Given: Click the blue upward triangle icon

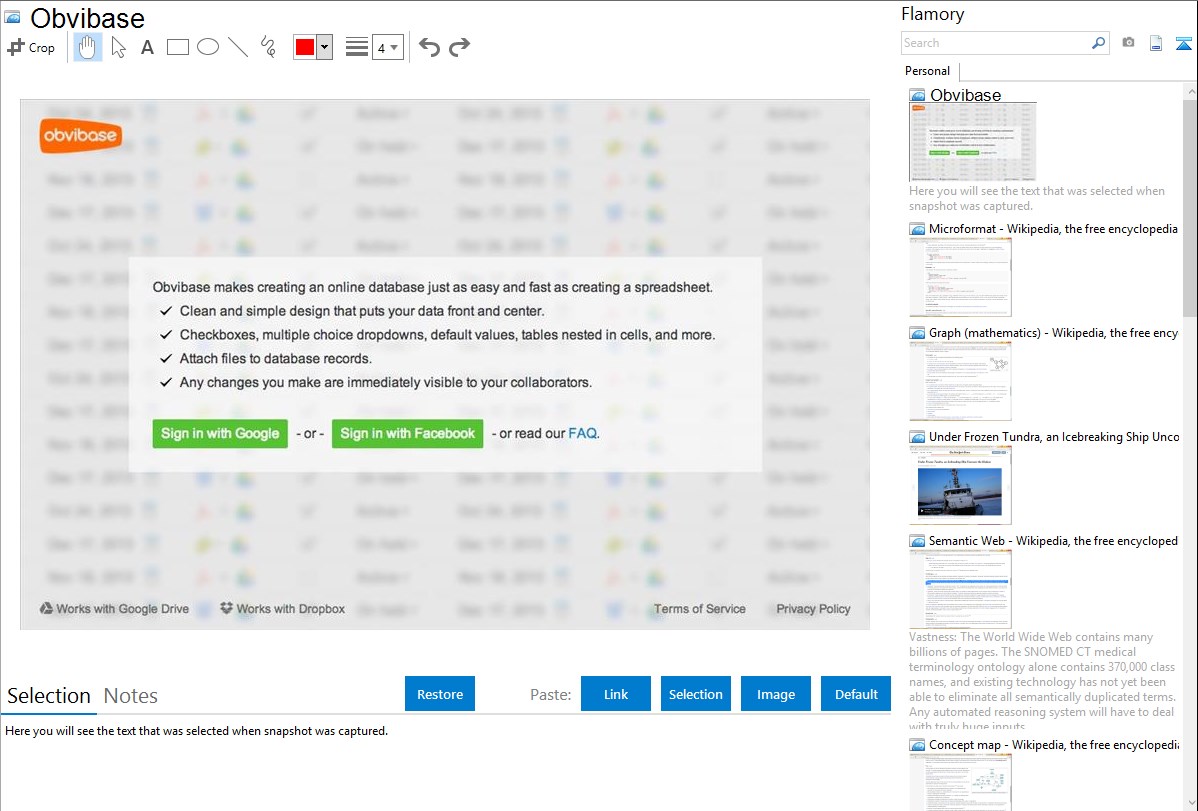Looking at the screenshot, I should coord(1183,44).
